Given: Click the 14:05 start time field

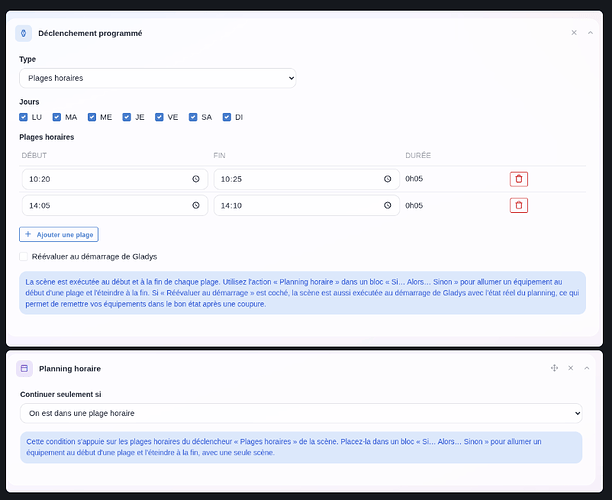Looking at the screenshot, I should tap(115, 205).
